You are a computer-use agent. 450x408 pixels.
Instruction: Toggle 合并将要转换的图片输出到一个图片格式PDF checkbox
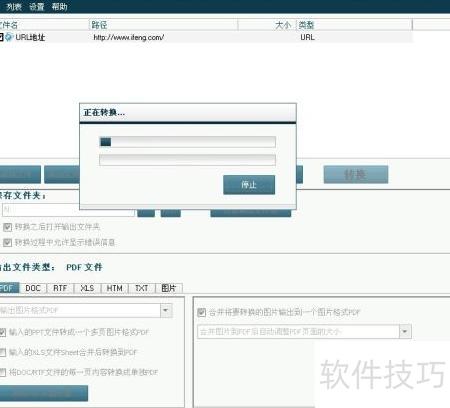(201, 312)
